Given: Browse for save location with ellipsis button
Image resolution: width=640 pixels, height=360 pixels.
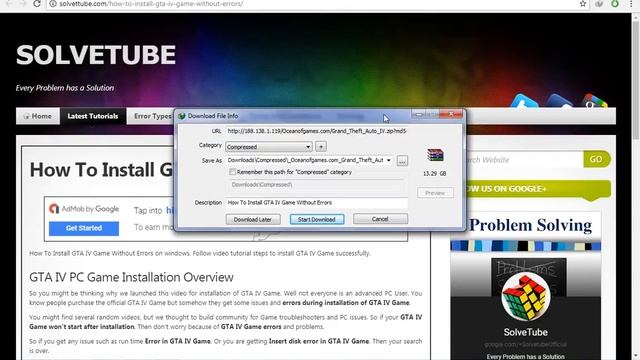Looking at the screenshot, I should [x=402, y=161].
